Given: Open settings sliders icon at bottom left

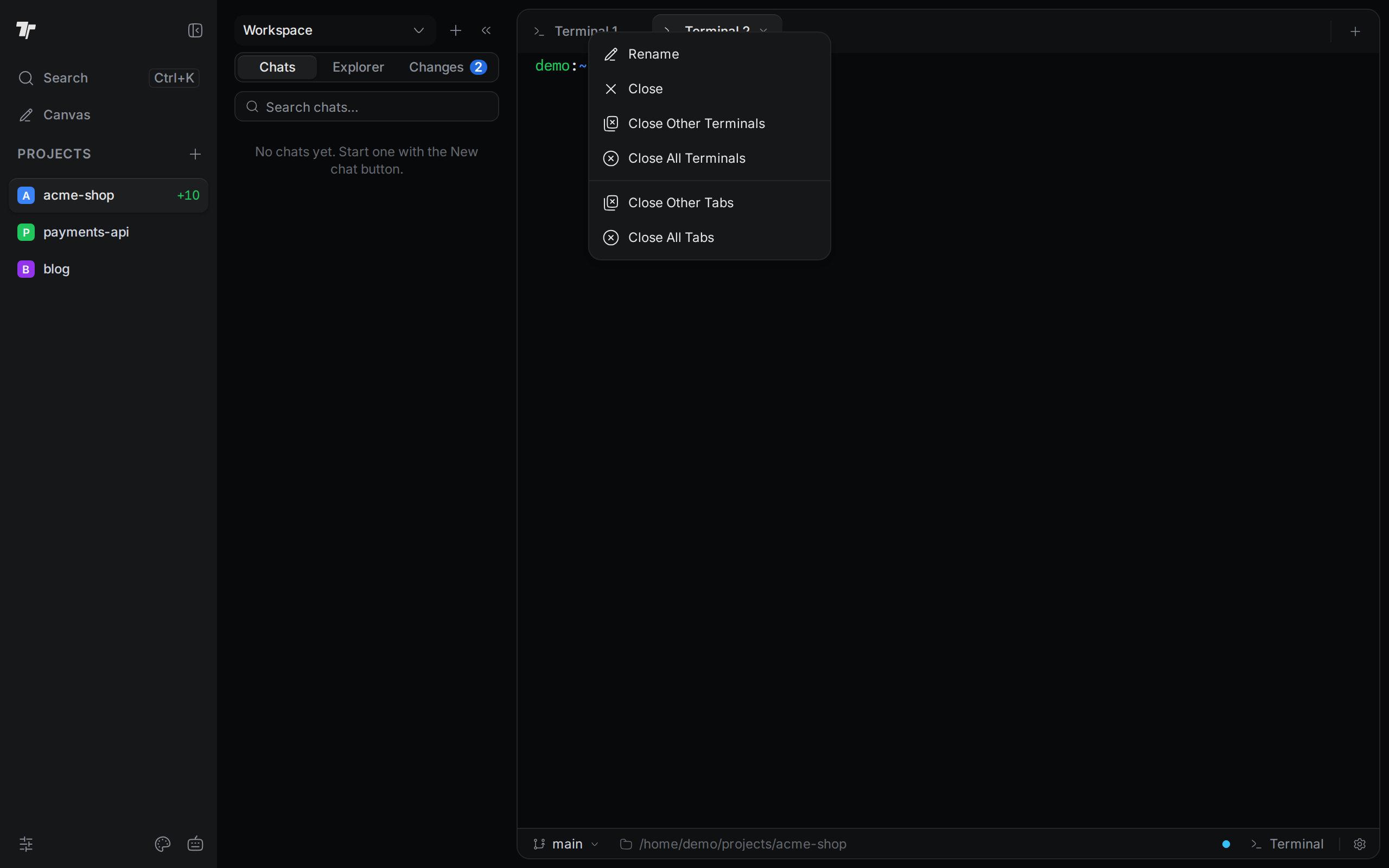Looking at the screenshot, I should tap(26, 844).
